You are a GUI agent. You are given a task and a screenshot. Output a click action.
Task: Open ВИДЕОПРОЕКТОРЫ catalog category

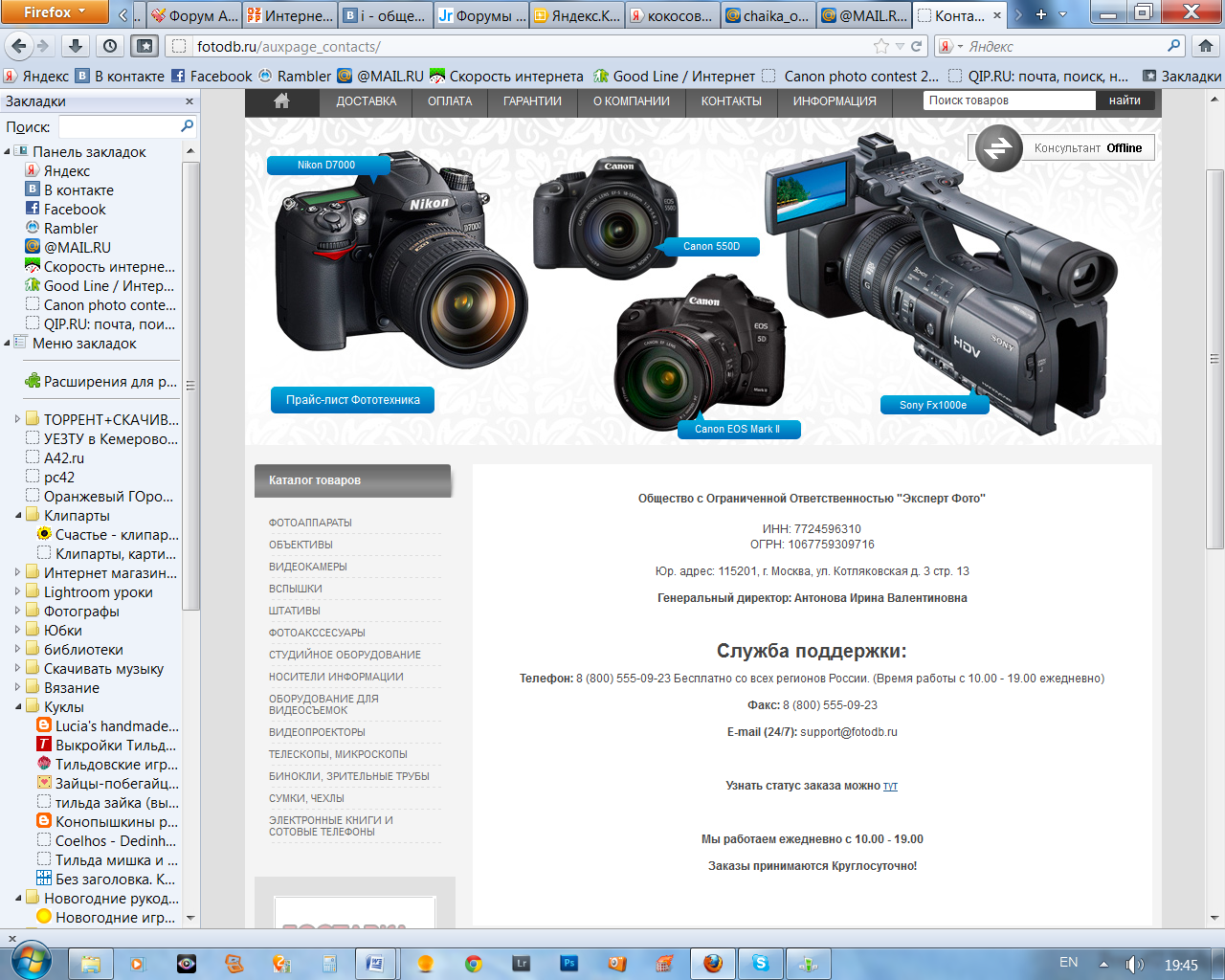317,732
